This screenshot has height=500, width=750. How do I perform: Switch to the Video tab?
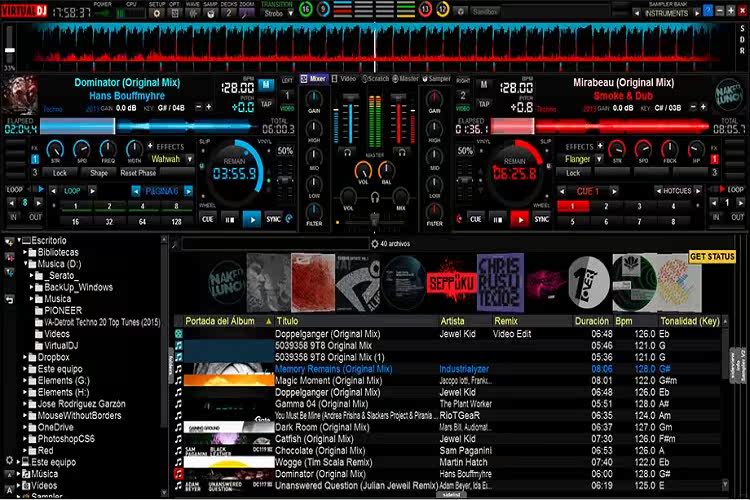[x=344, y=78]
